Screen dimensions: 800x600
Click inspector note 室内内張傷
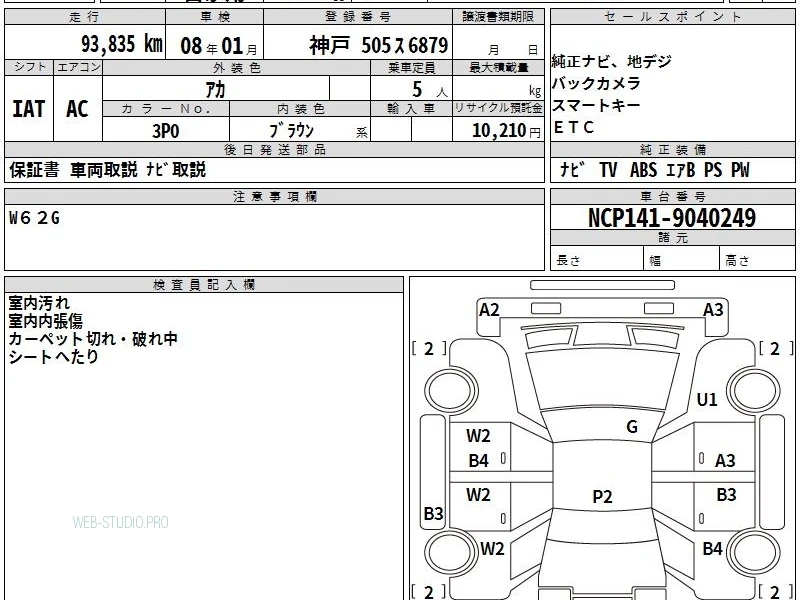(45, 321)
